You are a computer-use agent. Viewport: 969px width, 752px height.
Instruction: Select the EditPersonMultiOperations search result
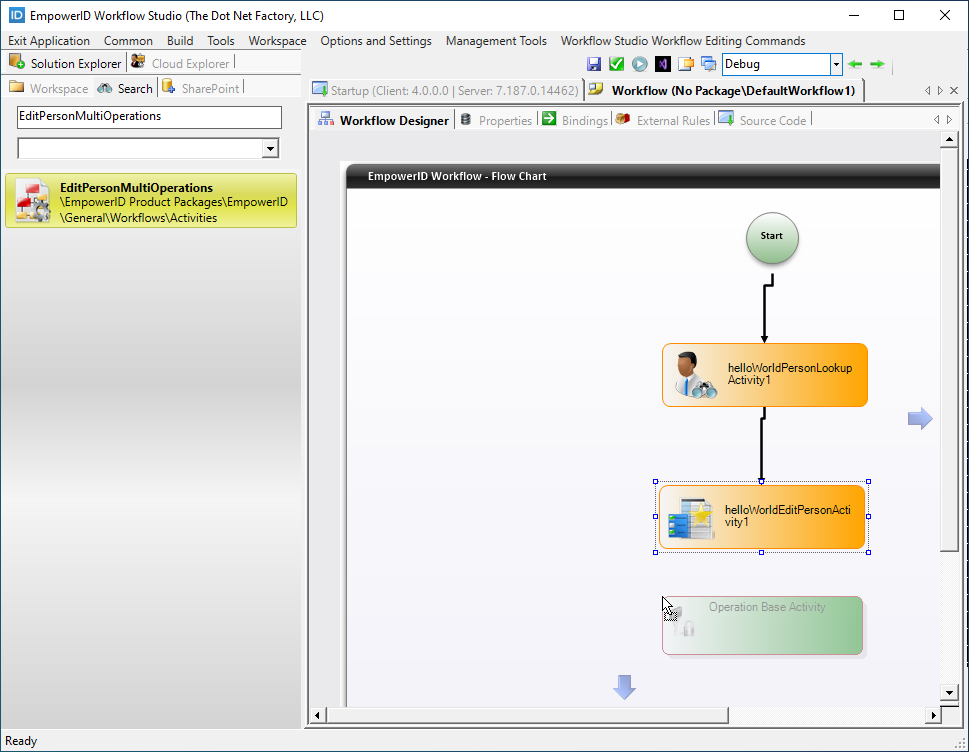coord(151,201)
